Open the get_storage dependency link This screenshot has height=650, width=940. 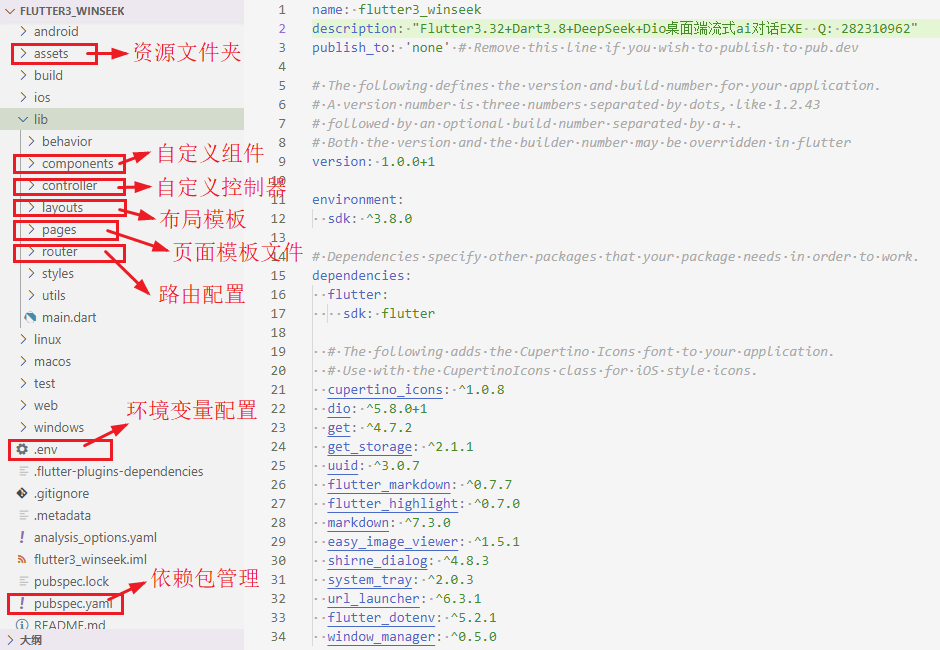click(x=370, y=446)
